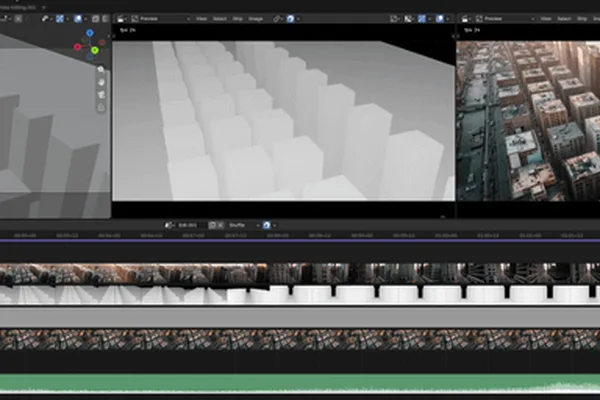Select the plain grey strip in the sequencer

(x=300, y=317)
